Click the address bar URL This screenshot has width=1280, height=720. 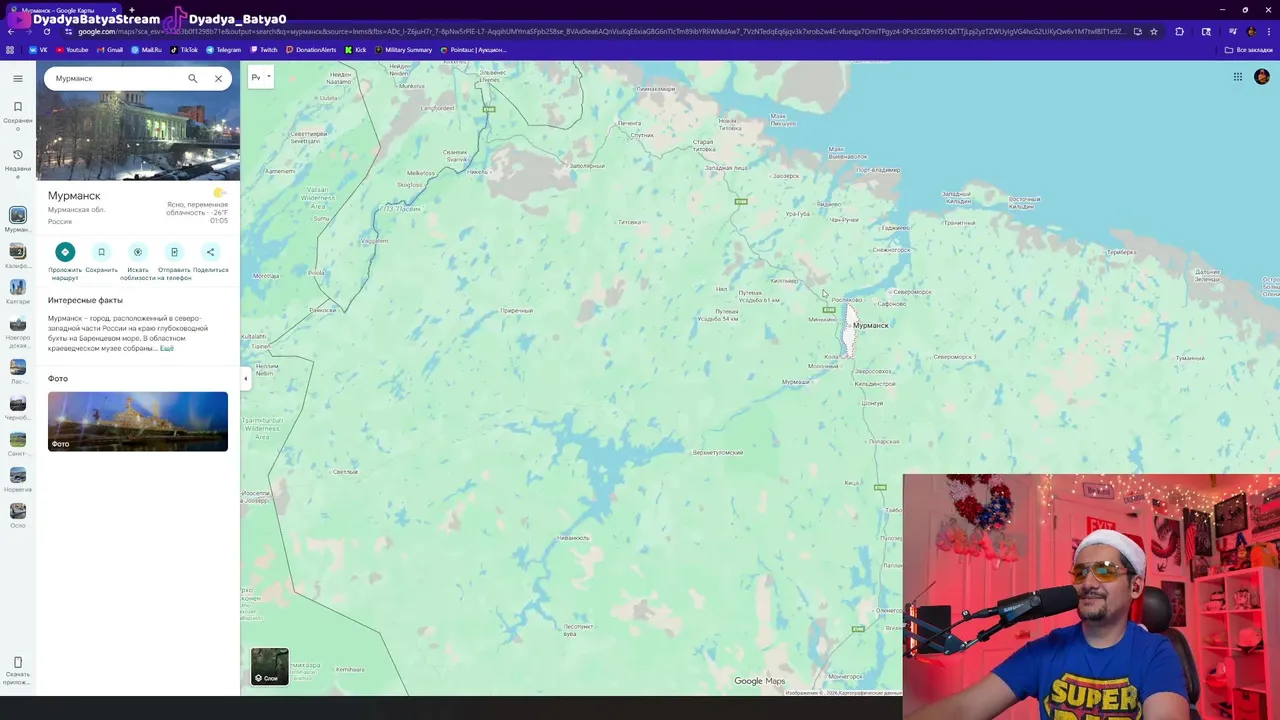click(600, 31)
